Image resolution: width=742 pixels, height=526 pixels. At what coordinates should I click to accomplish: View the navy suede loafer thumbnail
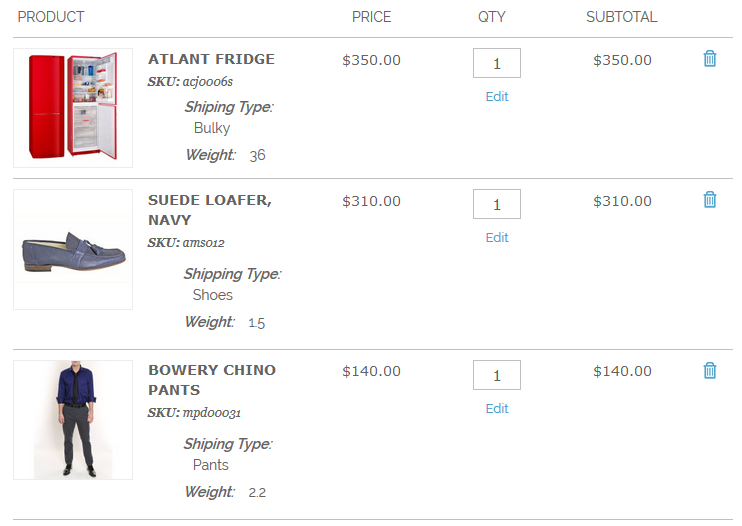73,250
